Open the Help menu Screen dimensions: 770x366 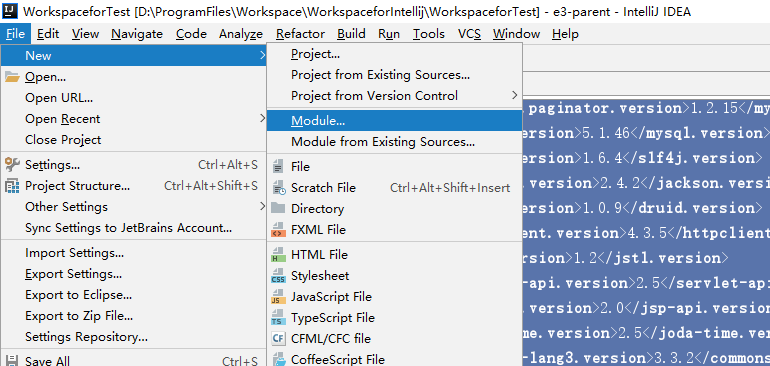[565, 34]
